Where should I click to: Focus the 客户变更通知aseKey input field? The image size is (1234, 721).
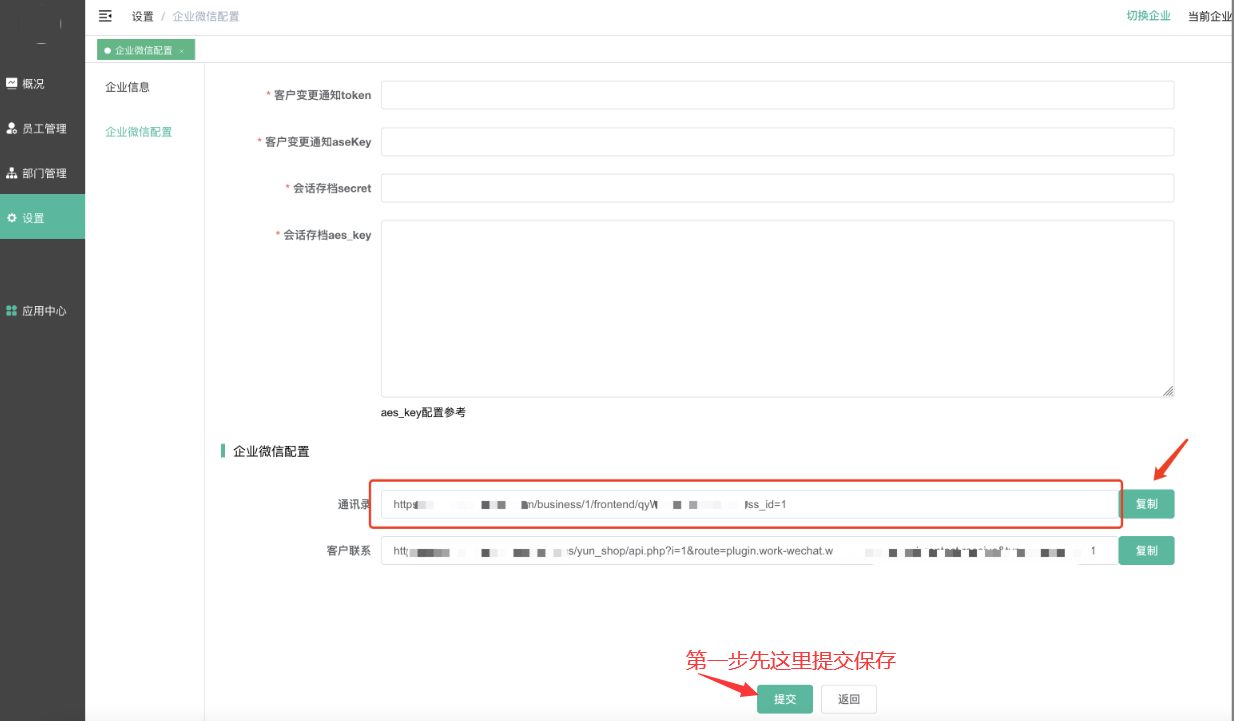click(777, 142)
